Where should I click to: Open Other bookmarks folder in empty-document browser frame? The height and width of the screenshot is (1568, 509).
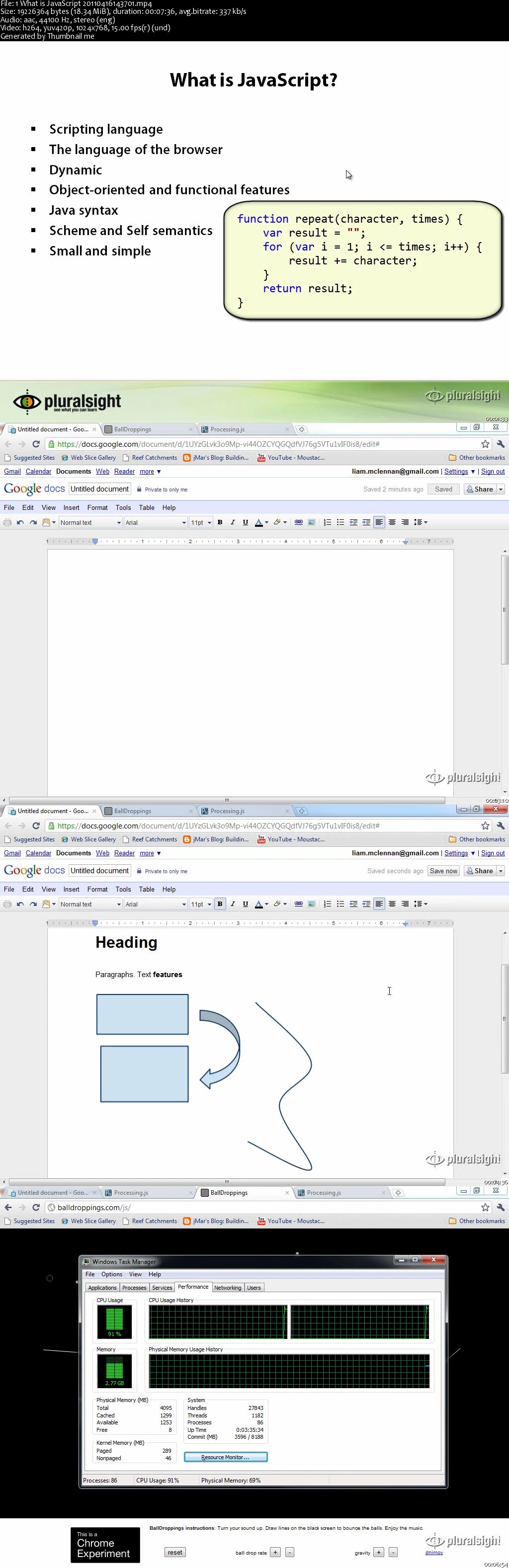(x=477, y=458)
